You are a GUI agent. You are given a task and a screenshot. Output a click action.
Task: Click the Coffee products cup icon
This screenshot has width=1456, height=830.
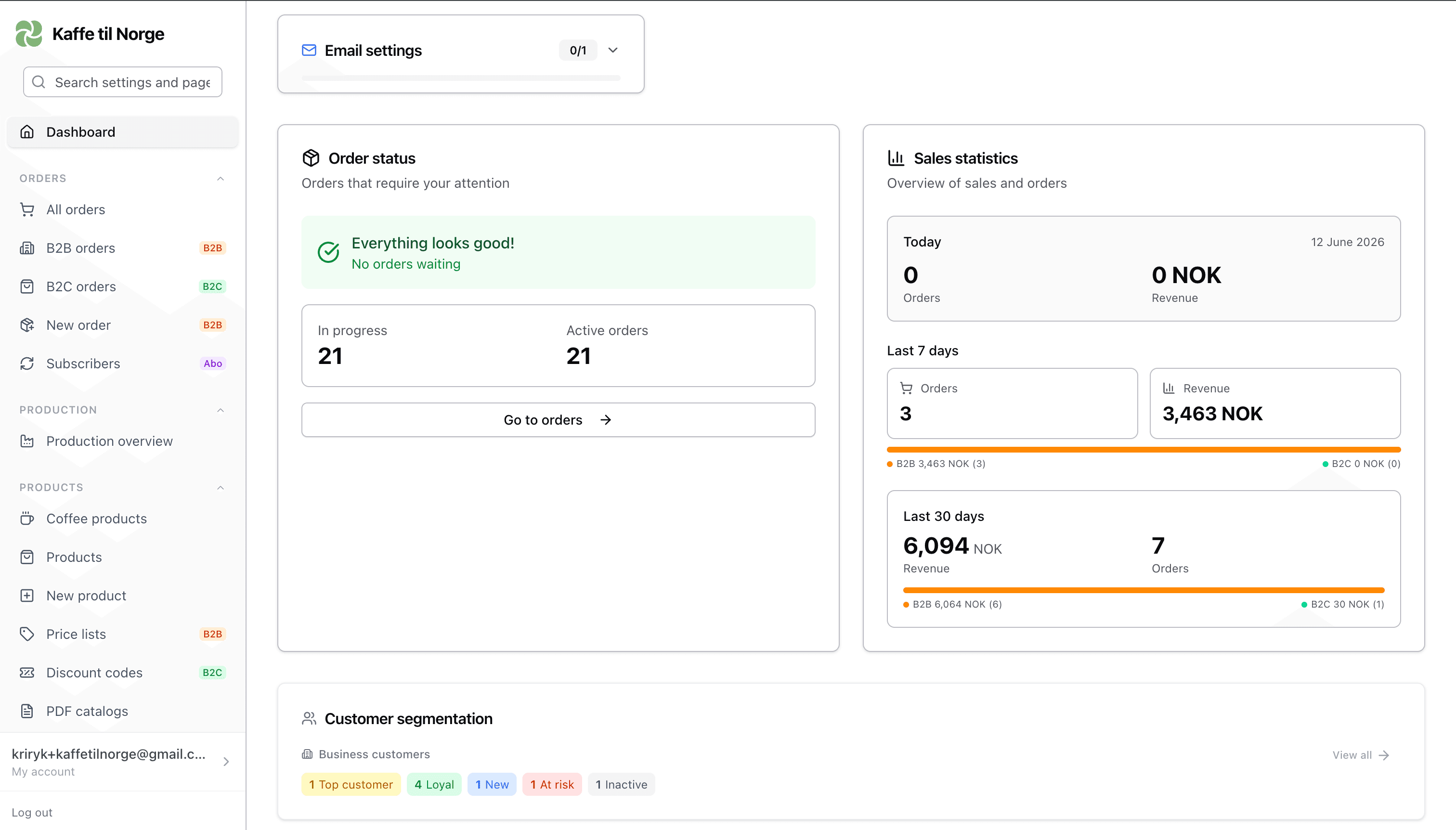(27, 518)
